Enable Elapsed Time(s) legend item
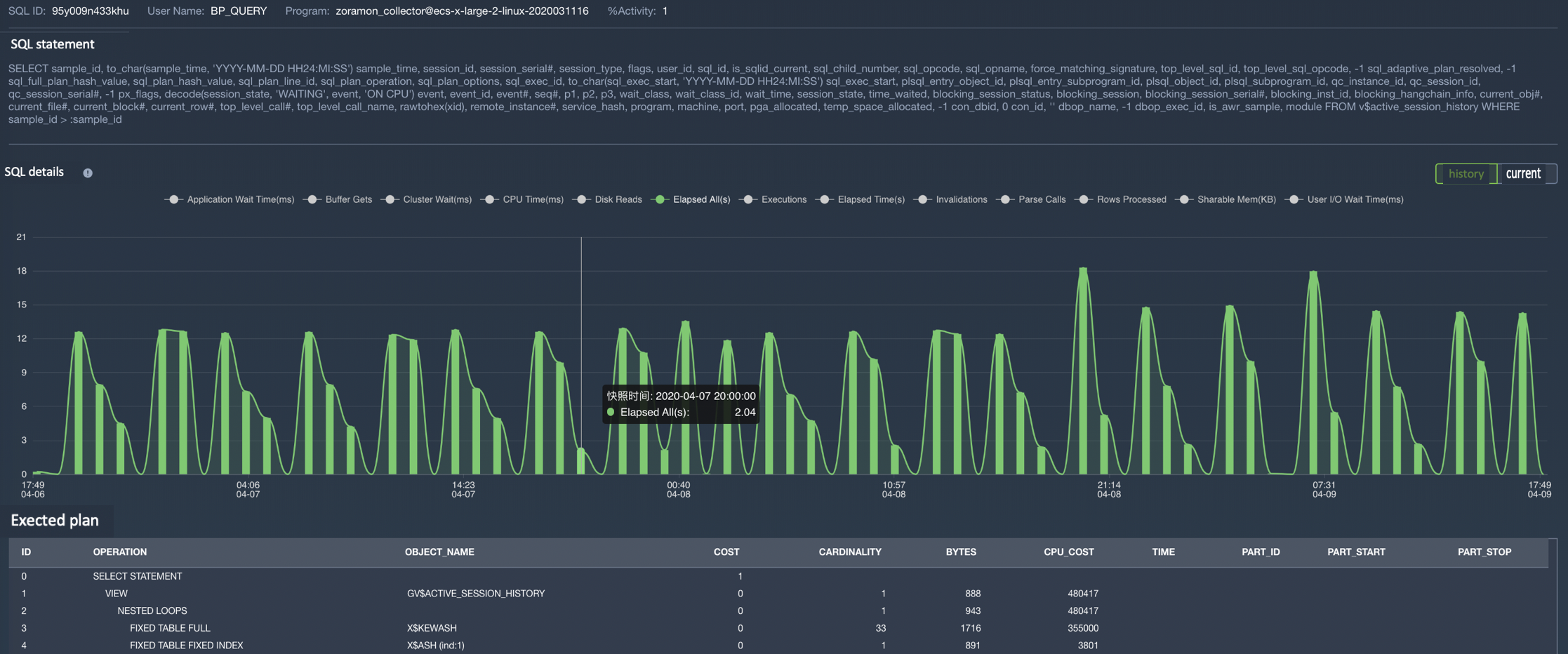The height and width of the screenshot is (654, 1568). point(825,199)
